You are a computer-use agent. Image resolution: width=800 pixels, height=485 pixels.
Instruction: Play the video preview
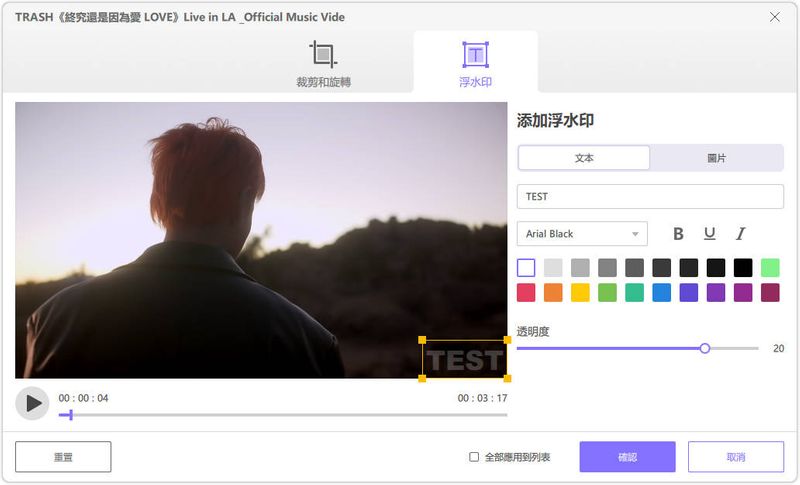pyautogui.click(x=32, y=403)
